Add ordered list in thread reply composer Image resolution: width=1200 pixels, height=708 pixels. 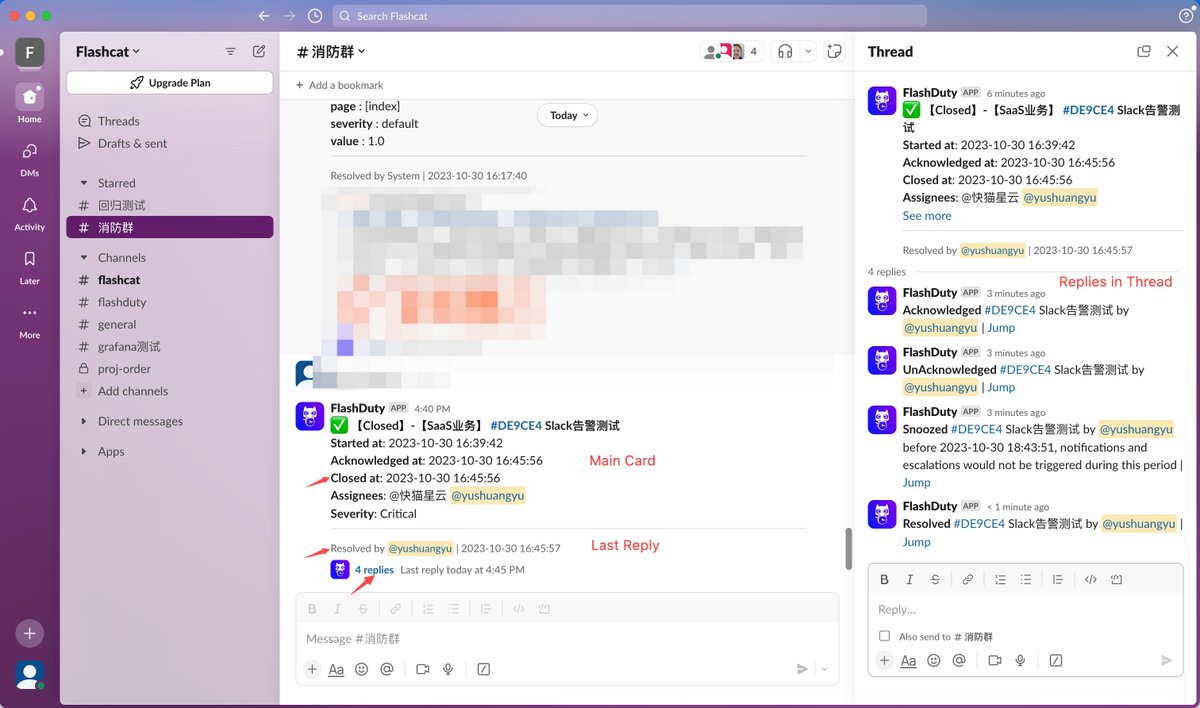tap(998, 579)
